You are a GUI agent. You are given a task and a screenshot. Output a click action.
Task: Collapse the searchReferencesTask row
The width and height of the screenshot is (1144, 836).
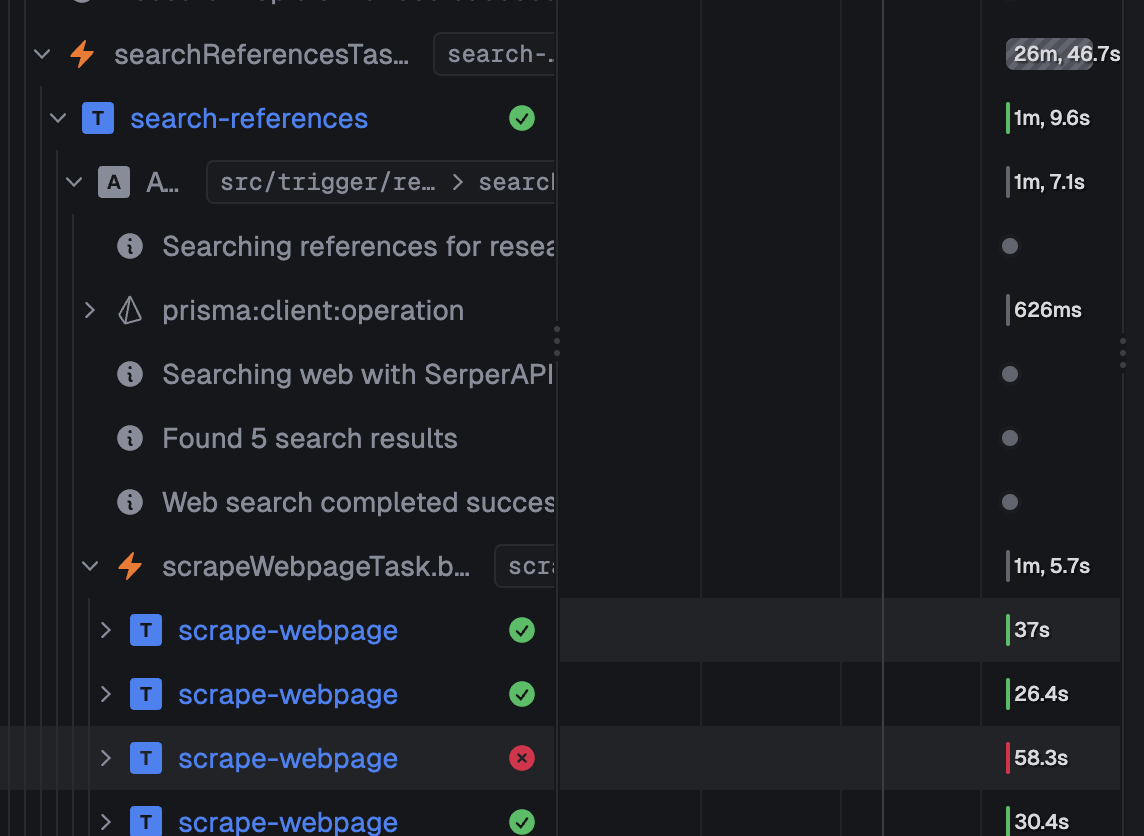click(x=42, y=54)
